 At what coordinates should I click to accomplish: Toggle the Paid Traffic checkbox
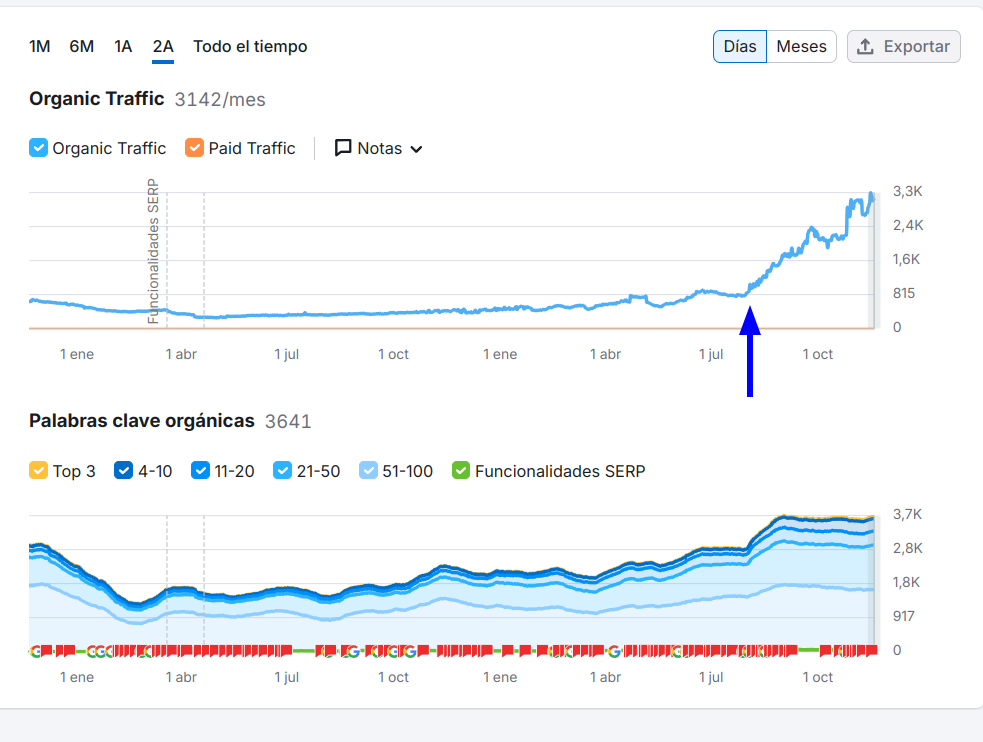point(195,148)
